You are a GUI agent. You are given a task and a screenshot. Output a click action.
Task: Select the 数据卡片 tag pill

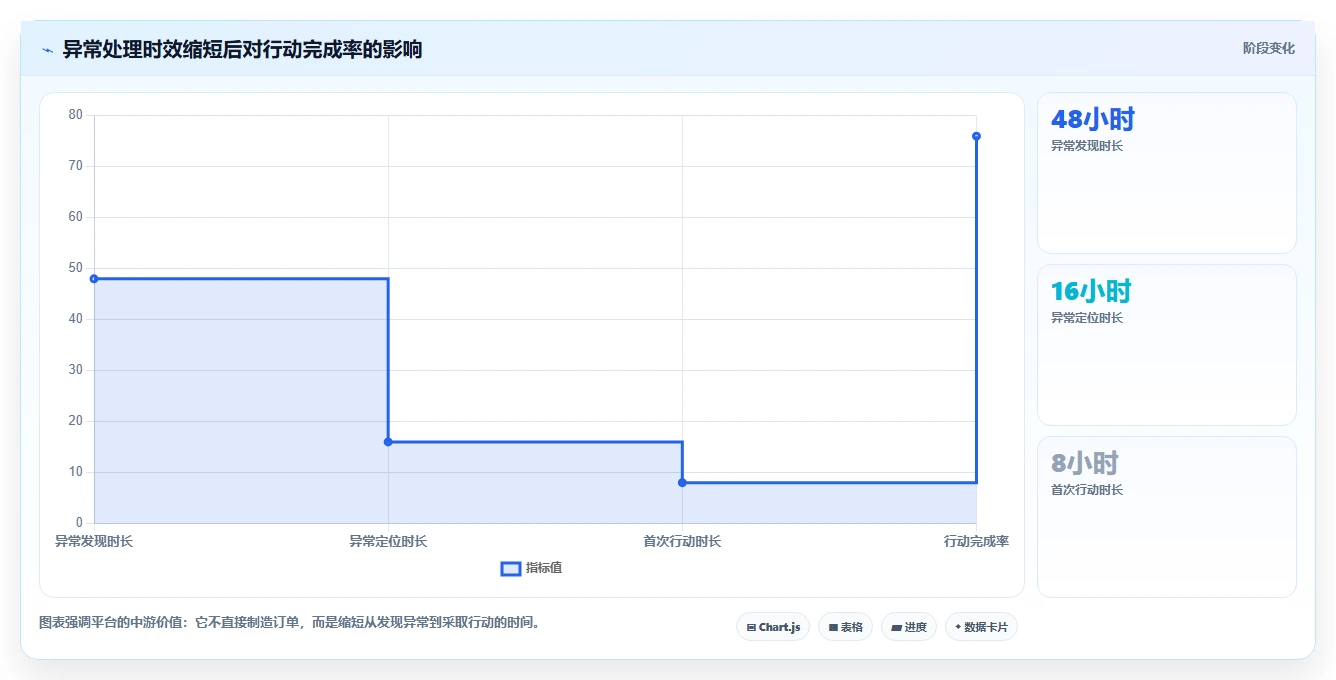coord(981,627)
